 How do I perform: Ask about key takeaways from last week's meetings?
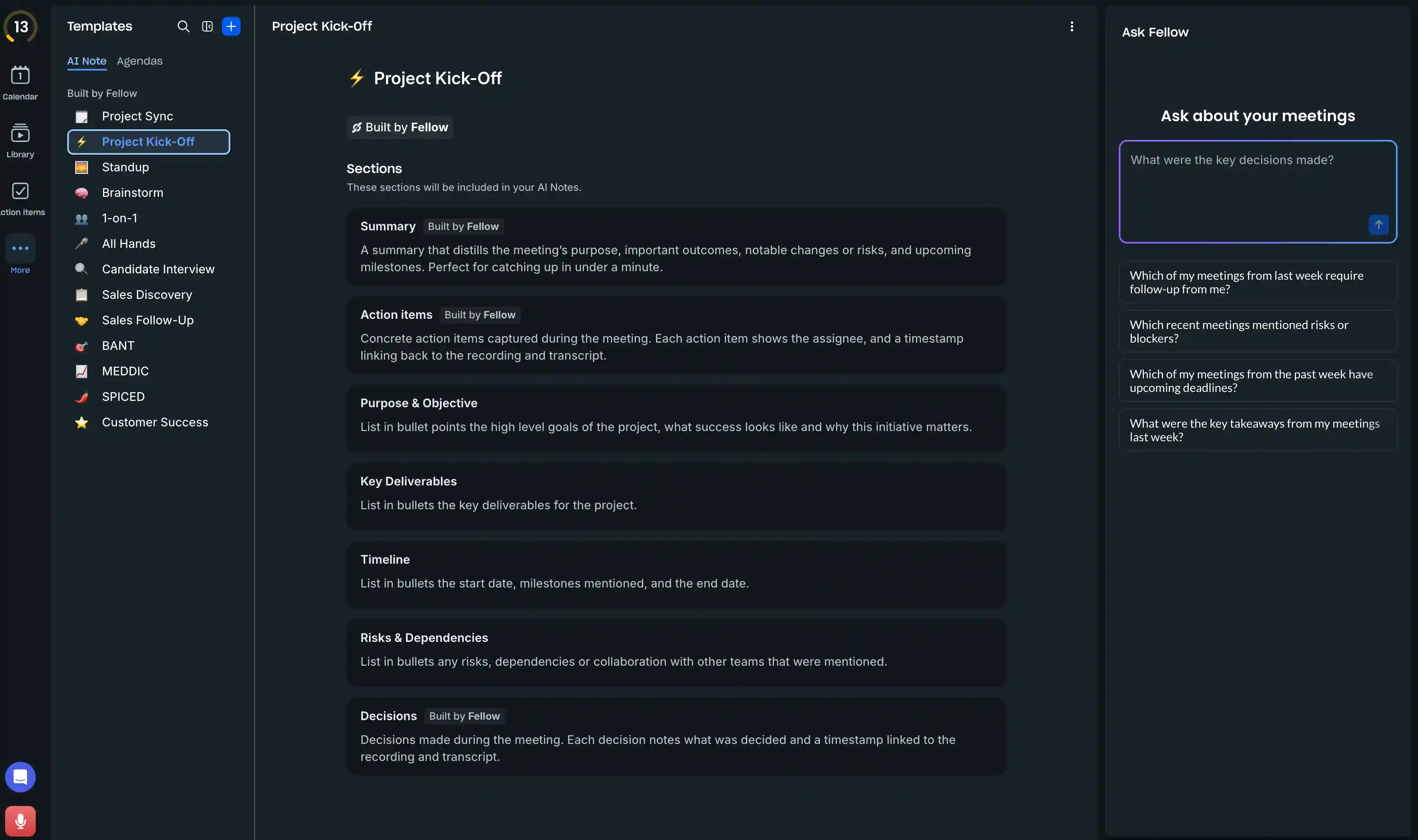coord(1257,430)
